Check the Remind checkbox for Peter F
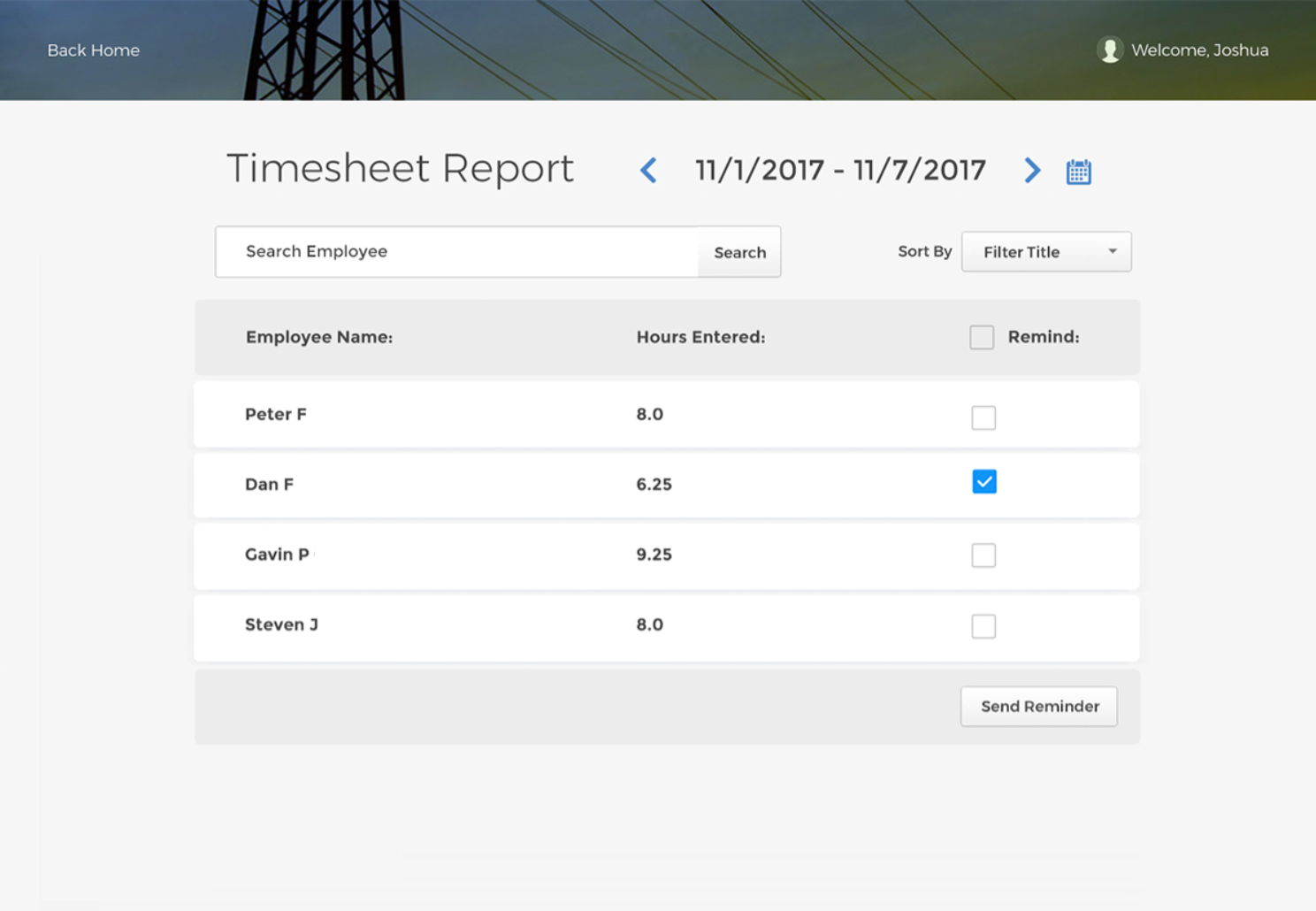 pyautogui.click(x=983, y=417)
